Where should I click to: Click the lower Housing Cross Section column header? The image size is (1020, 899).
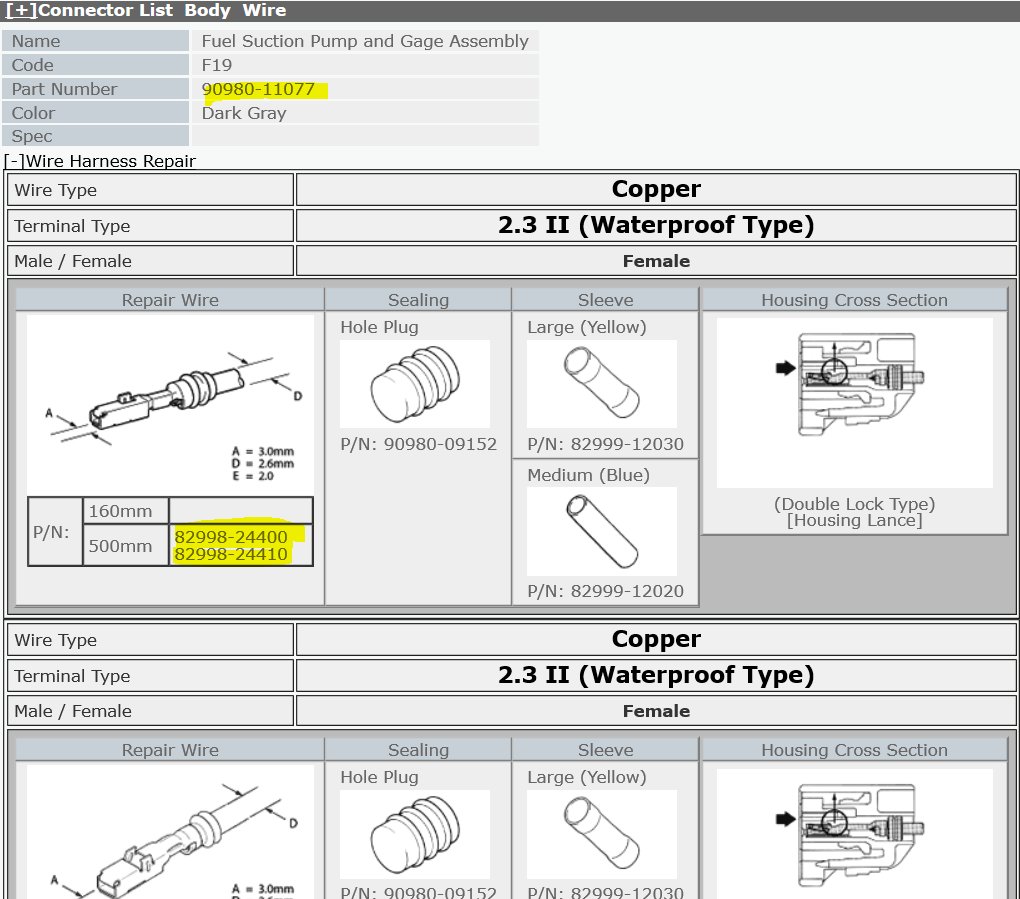click(x=854, y=750)
